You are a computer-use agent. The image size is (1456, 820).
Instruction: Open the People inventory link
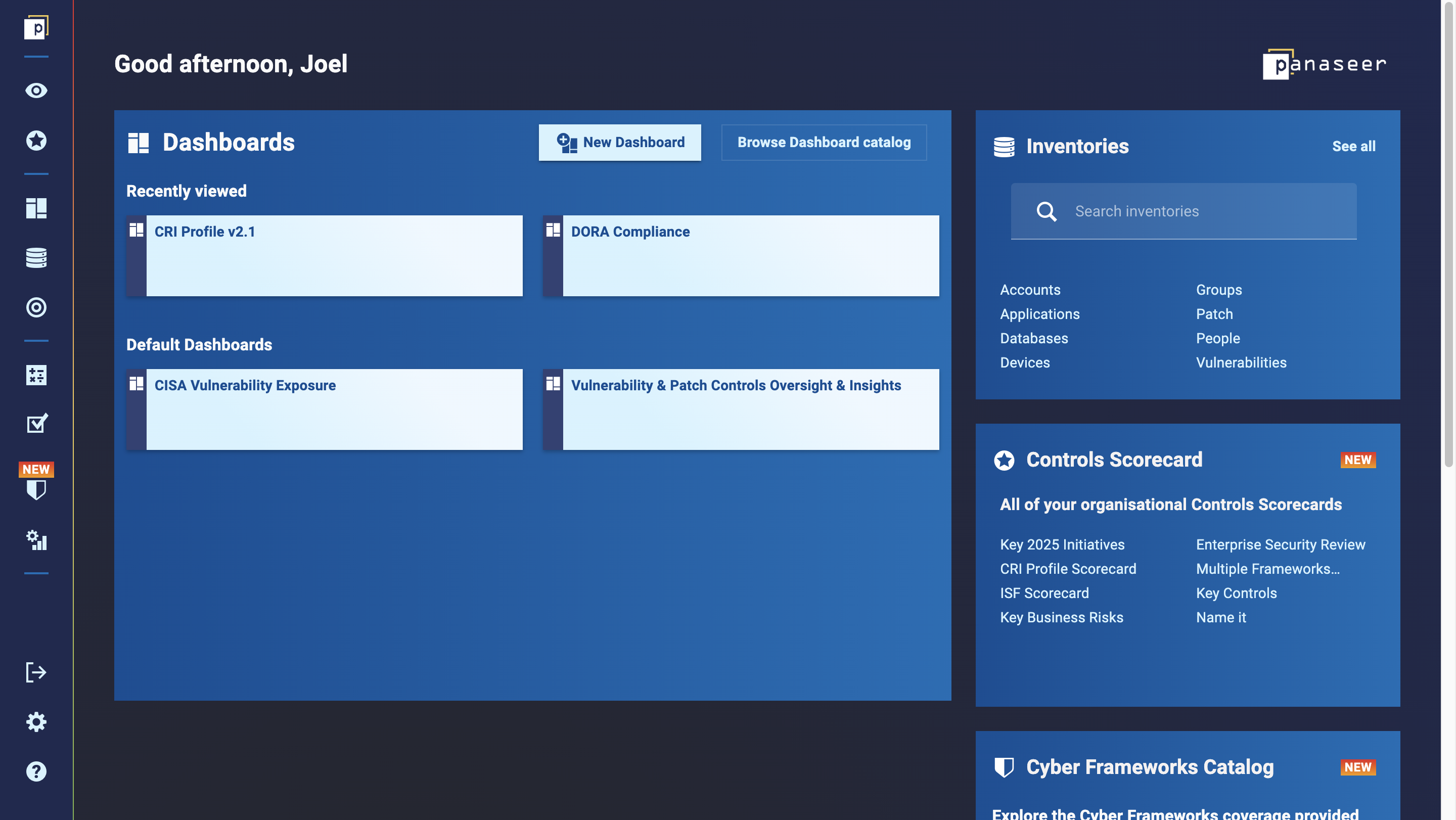(x=1217, y=339)
